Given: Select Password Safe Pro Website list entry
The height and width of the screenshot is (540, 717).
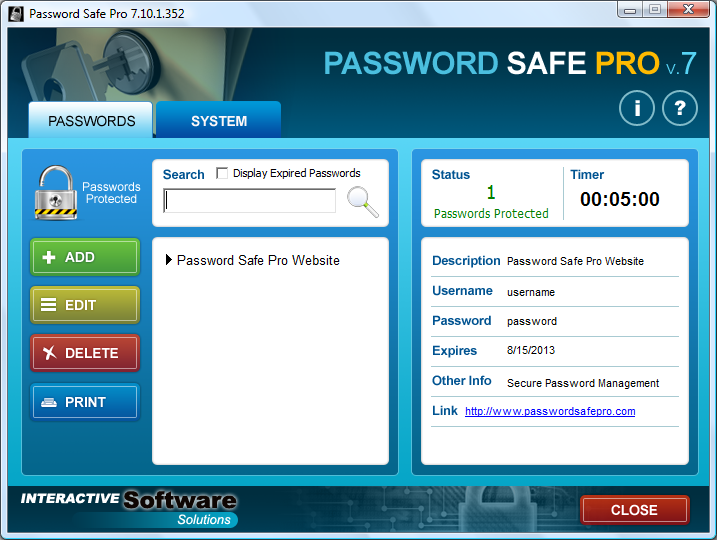Looking at the screenshot, I should point(258,260).
